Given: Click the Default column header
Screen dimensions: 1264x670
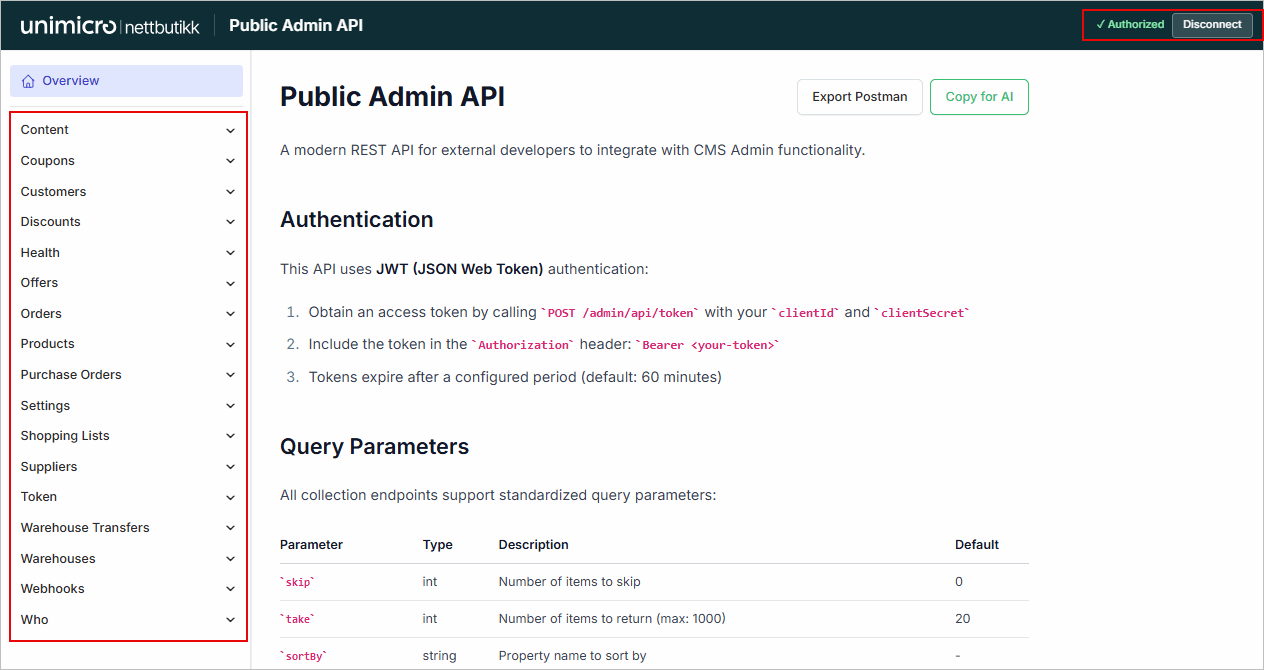Looking at the screenshot, I should [x=977, y=545].
